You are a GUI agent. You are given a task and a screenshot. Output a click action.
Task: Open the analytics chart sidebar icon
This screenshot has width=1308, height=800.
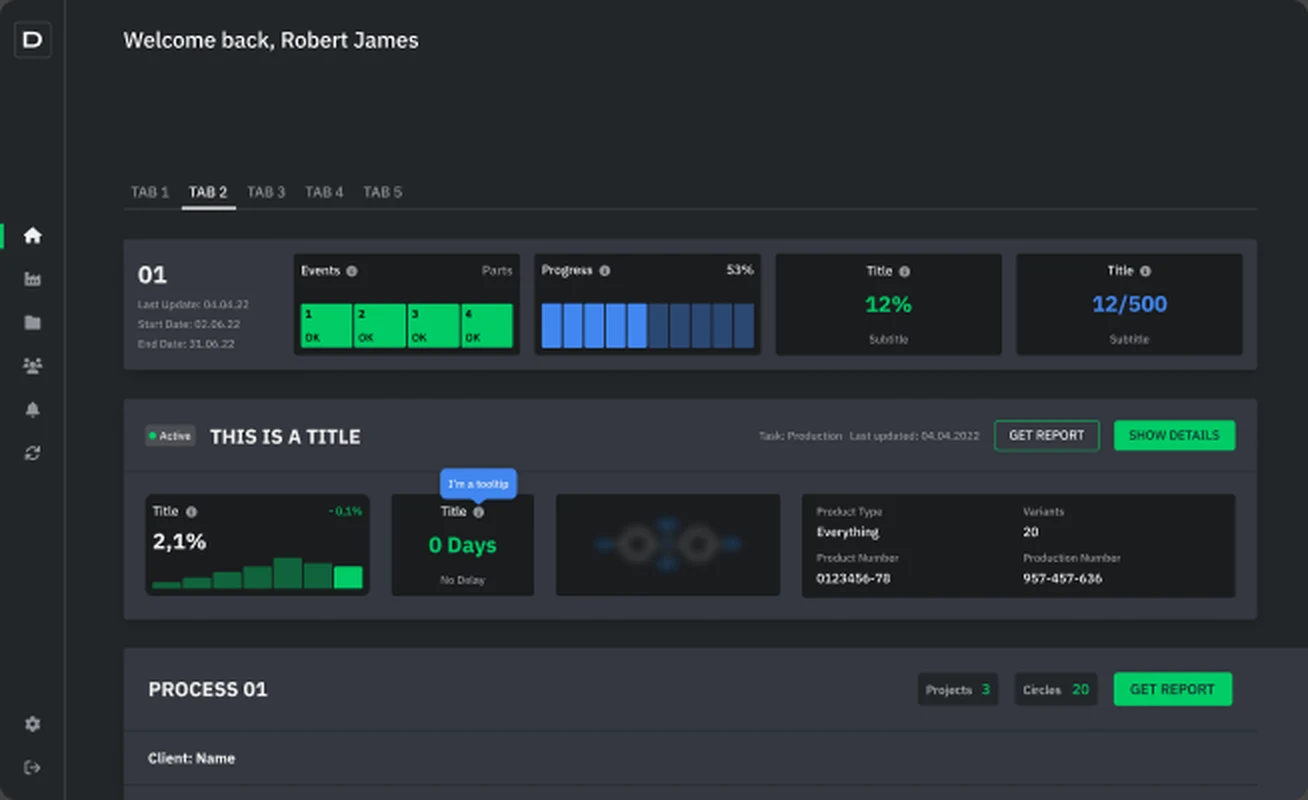(33, 280)
